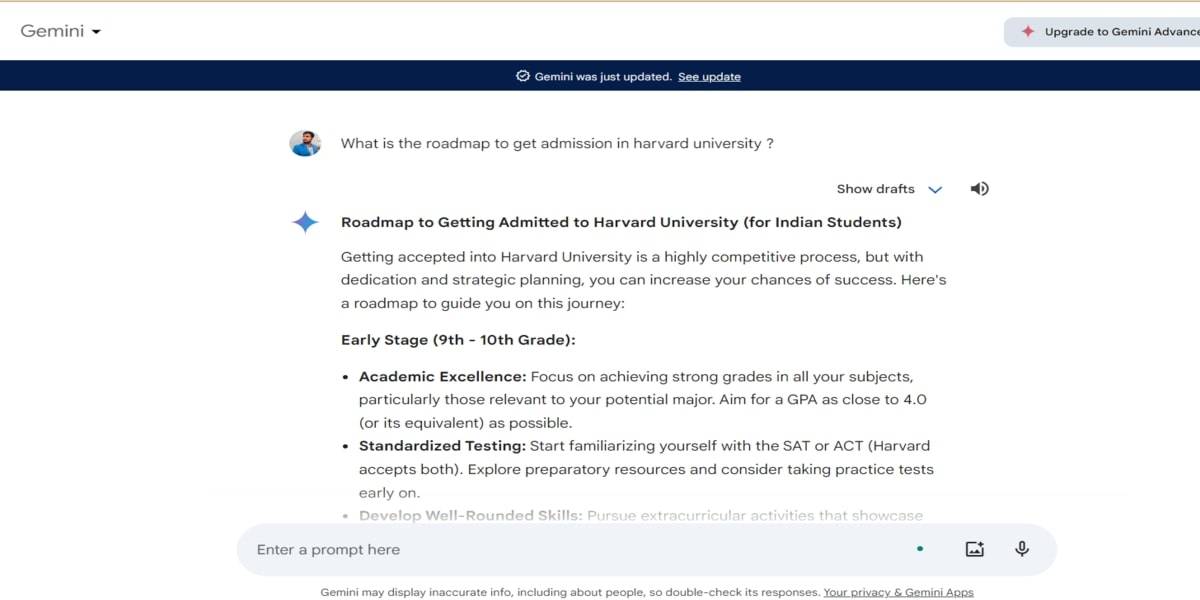Viewport: 1200px width, 600px height.
Task: Open the Gemini menu in the top-left
Action: (x=60, y=31)
